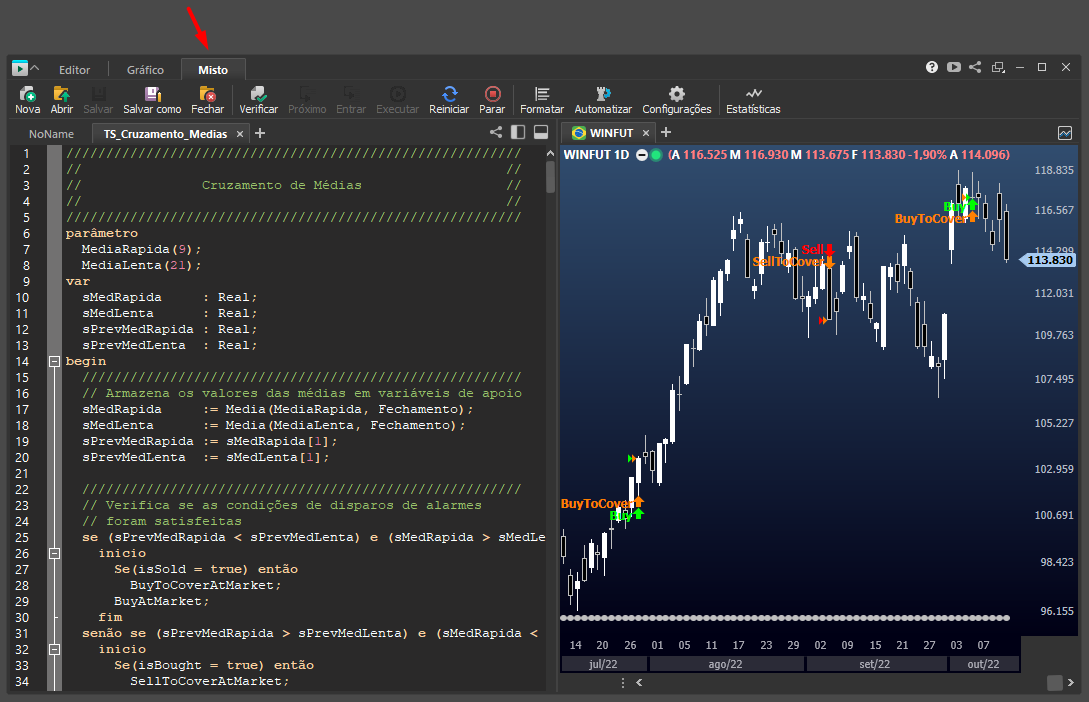Open the NoName code tab
Screen dimensions: 1089x702
pos(51,133)
